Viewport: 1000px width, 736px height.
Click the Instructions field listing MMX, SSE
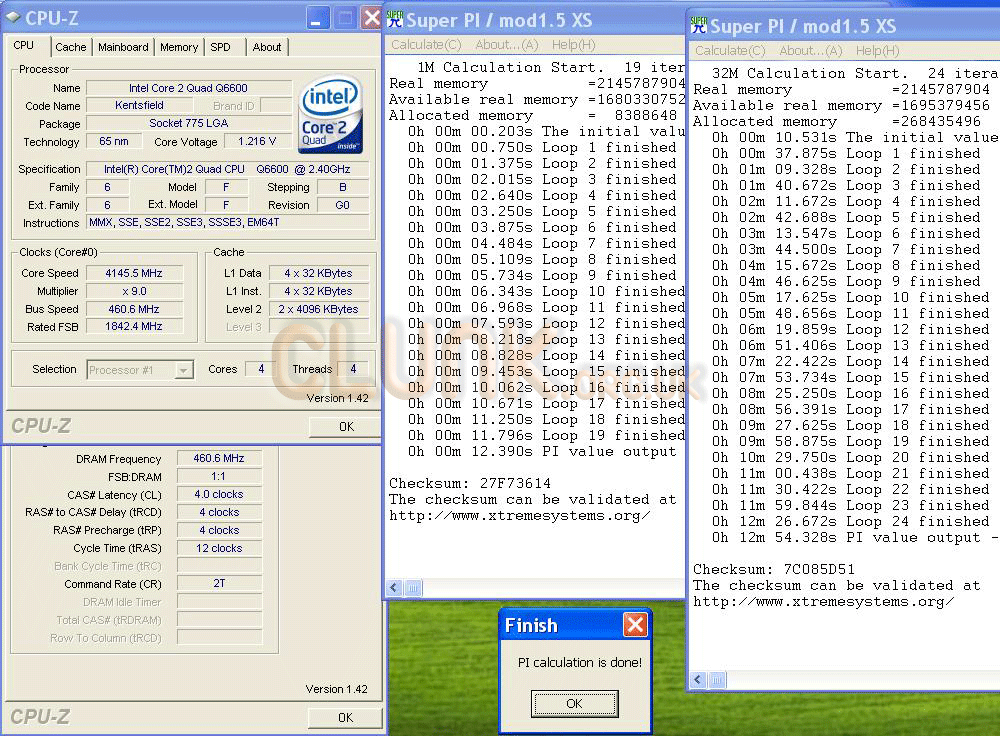pos(228,222)
